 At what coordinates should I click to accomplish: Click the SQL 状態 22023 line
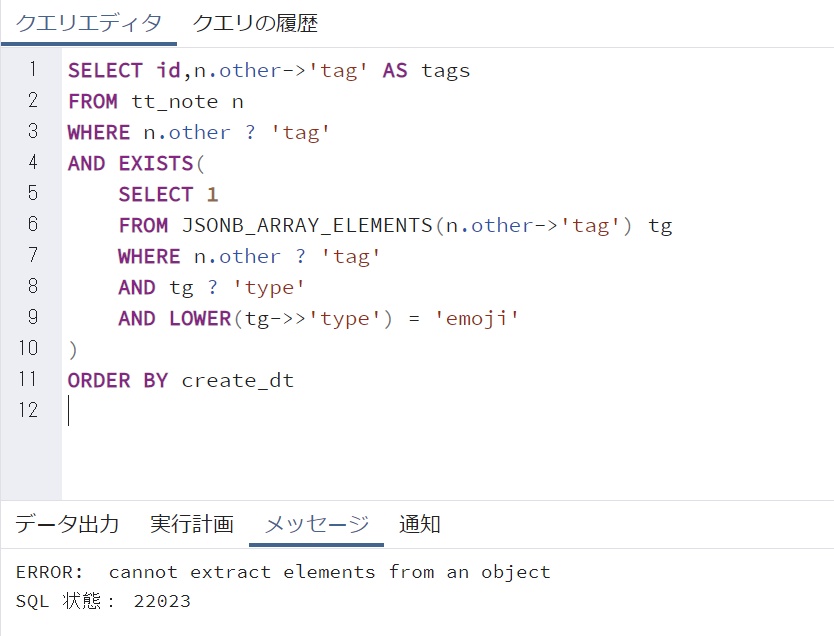pos(103,601)
